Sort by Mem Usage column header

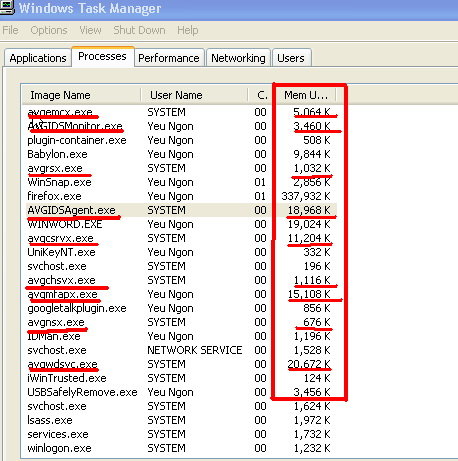pyautogui.click(x=306, y=95)
